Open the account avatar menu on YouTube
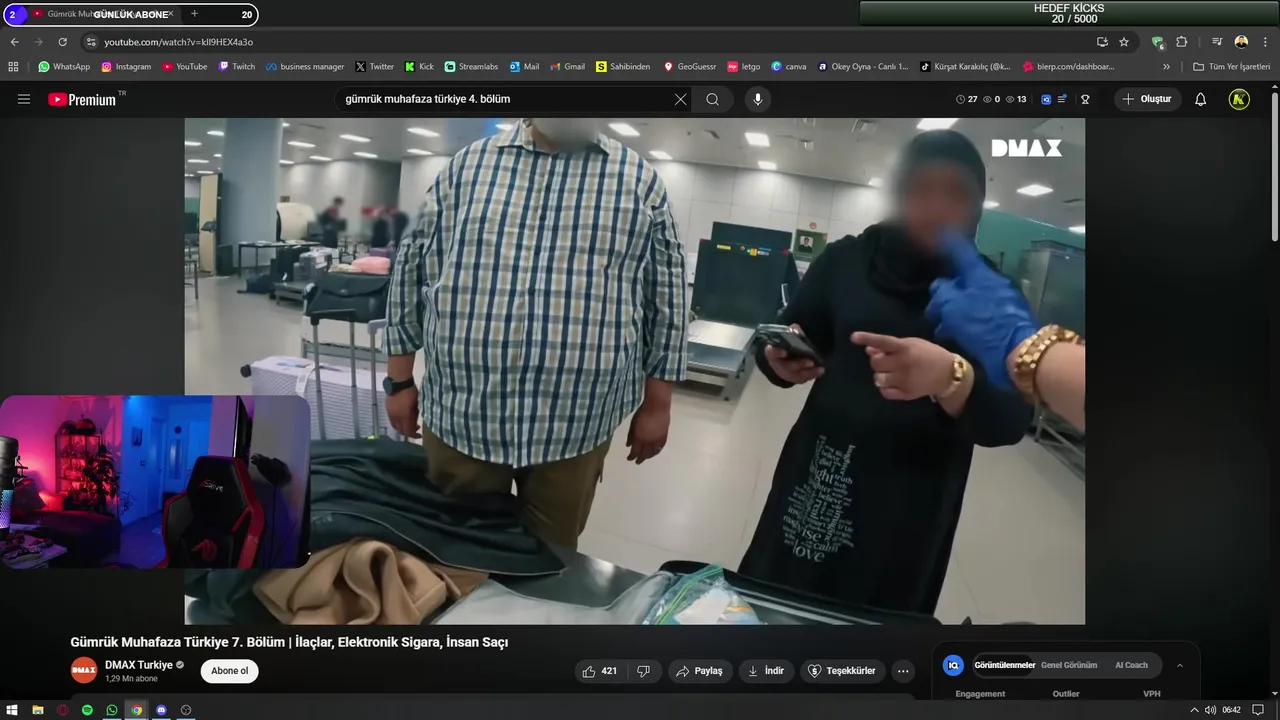1280x720 pixels. 1239,99
